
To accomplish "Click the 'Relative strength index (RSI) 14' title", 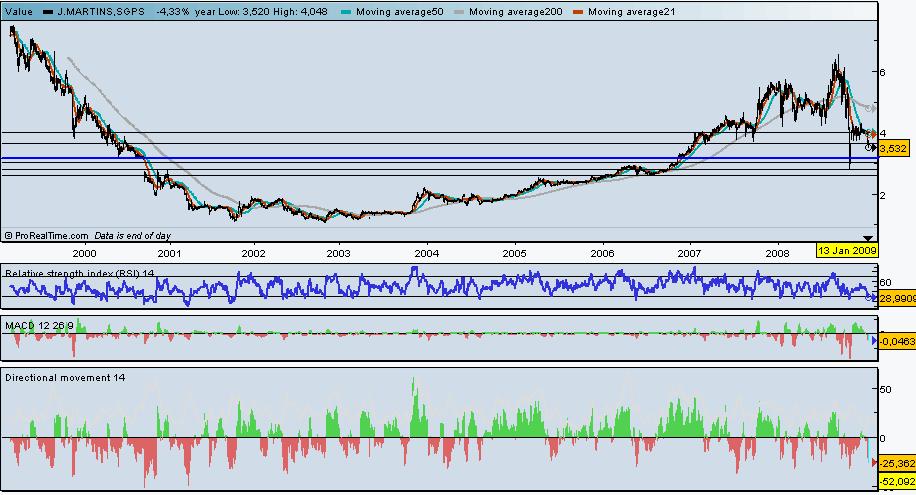I will (79, 273).
